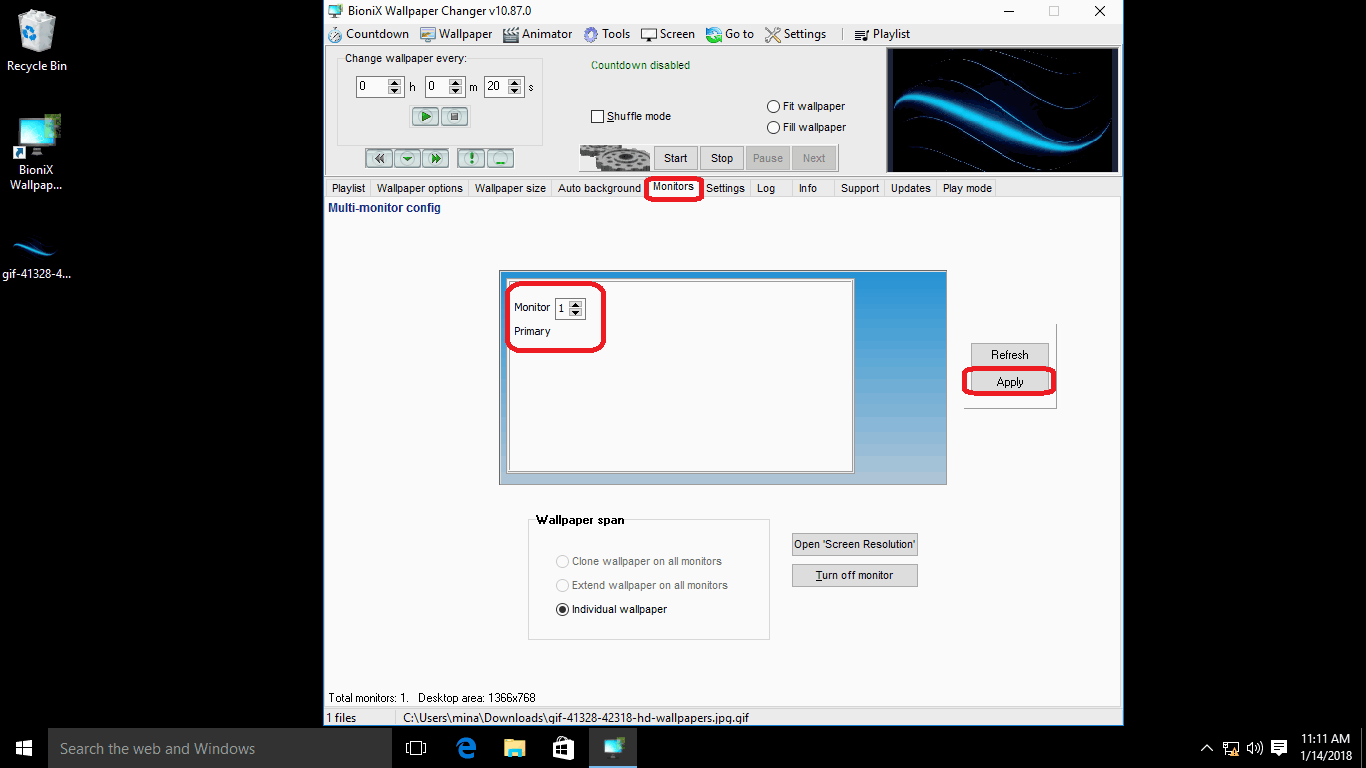Enable Shuffle mode checkbox
The image size is (1366, 768).
[x=597, y=116]
